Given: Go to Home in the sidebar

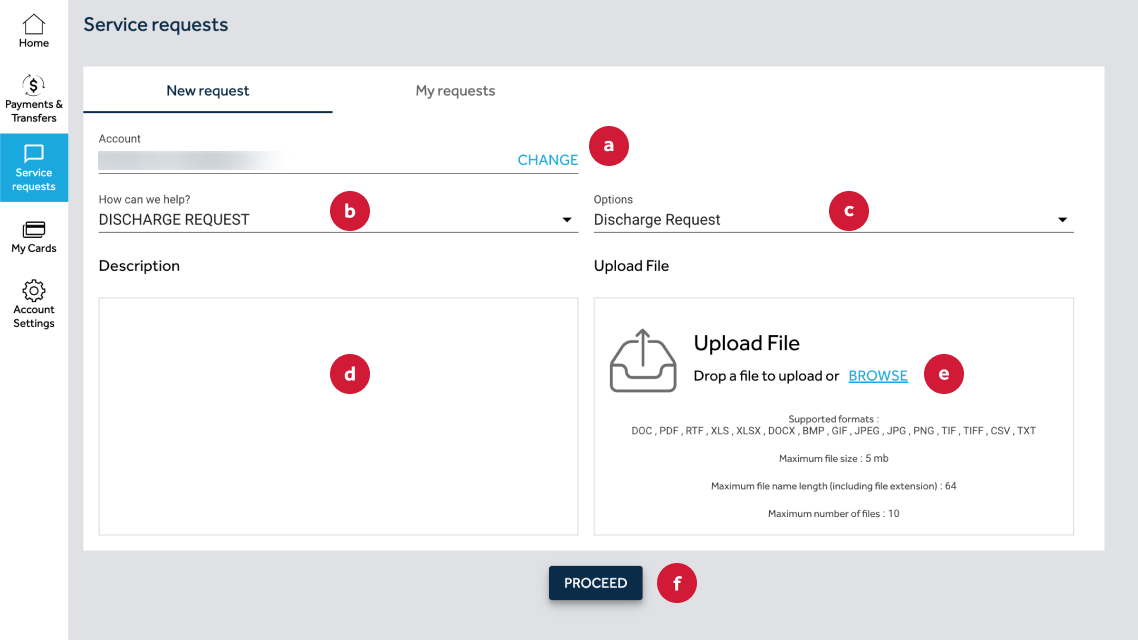Looking at the screenshot, I should [34, 31].
